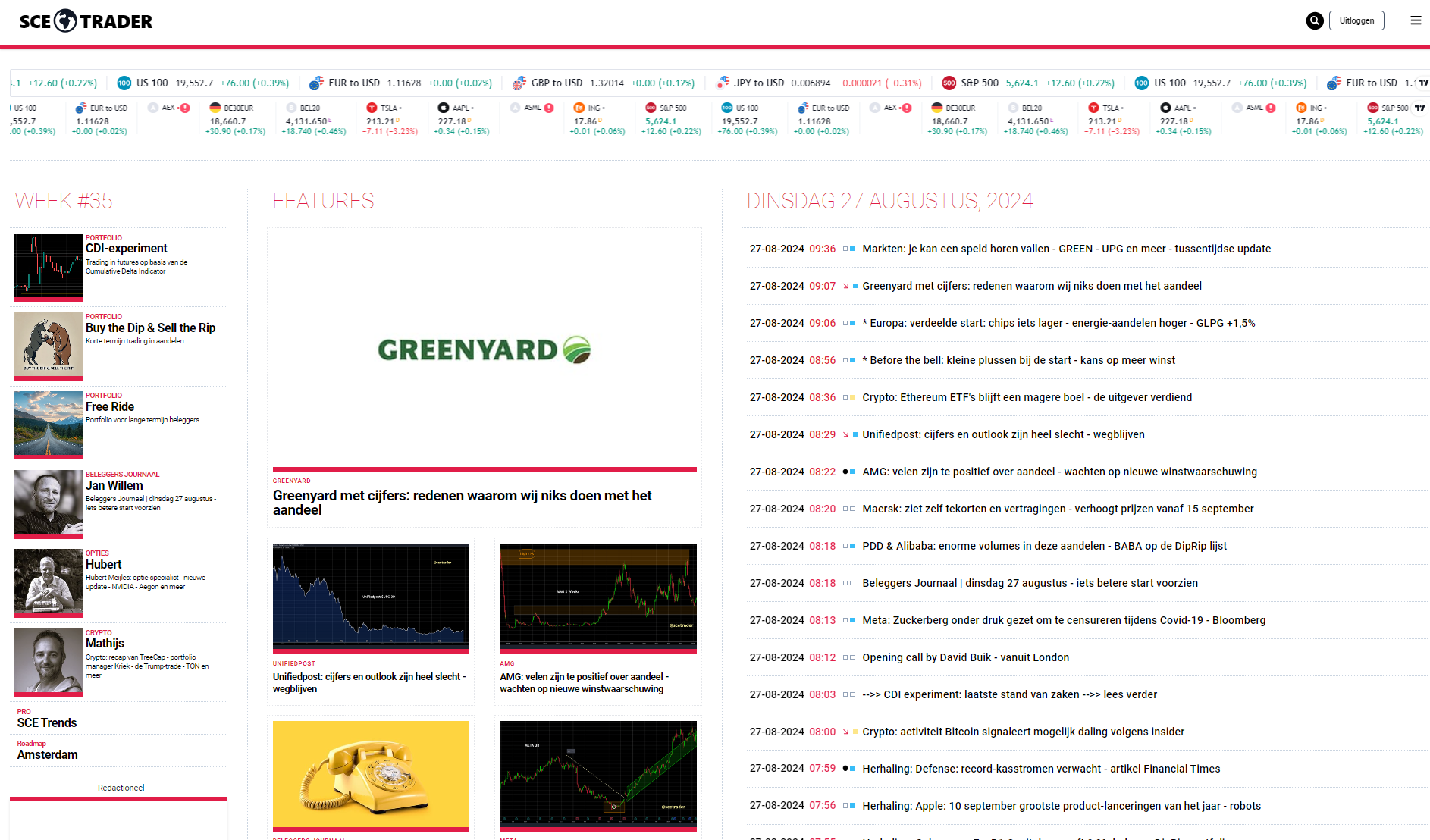This screenshot has height=840, width=1430.
Task: Open the Unifiedpost chart thumbnail
Action: (371, 597)
